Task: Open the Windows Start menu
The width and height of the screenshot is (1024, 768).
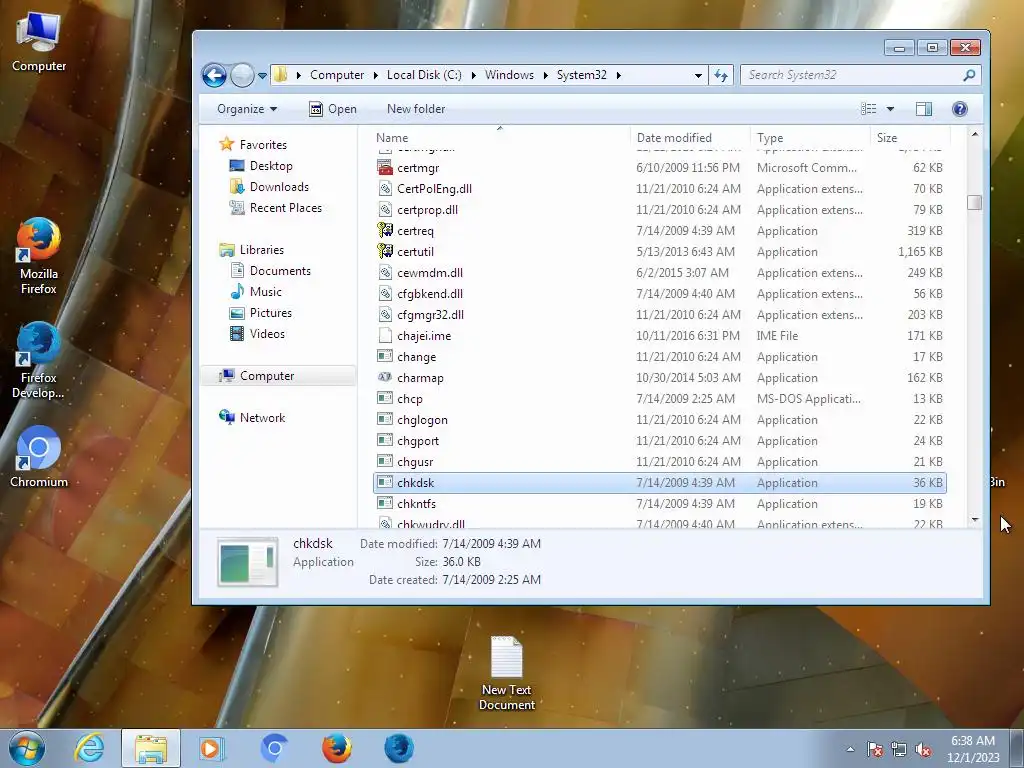Action: [x=27, y=748]
